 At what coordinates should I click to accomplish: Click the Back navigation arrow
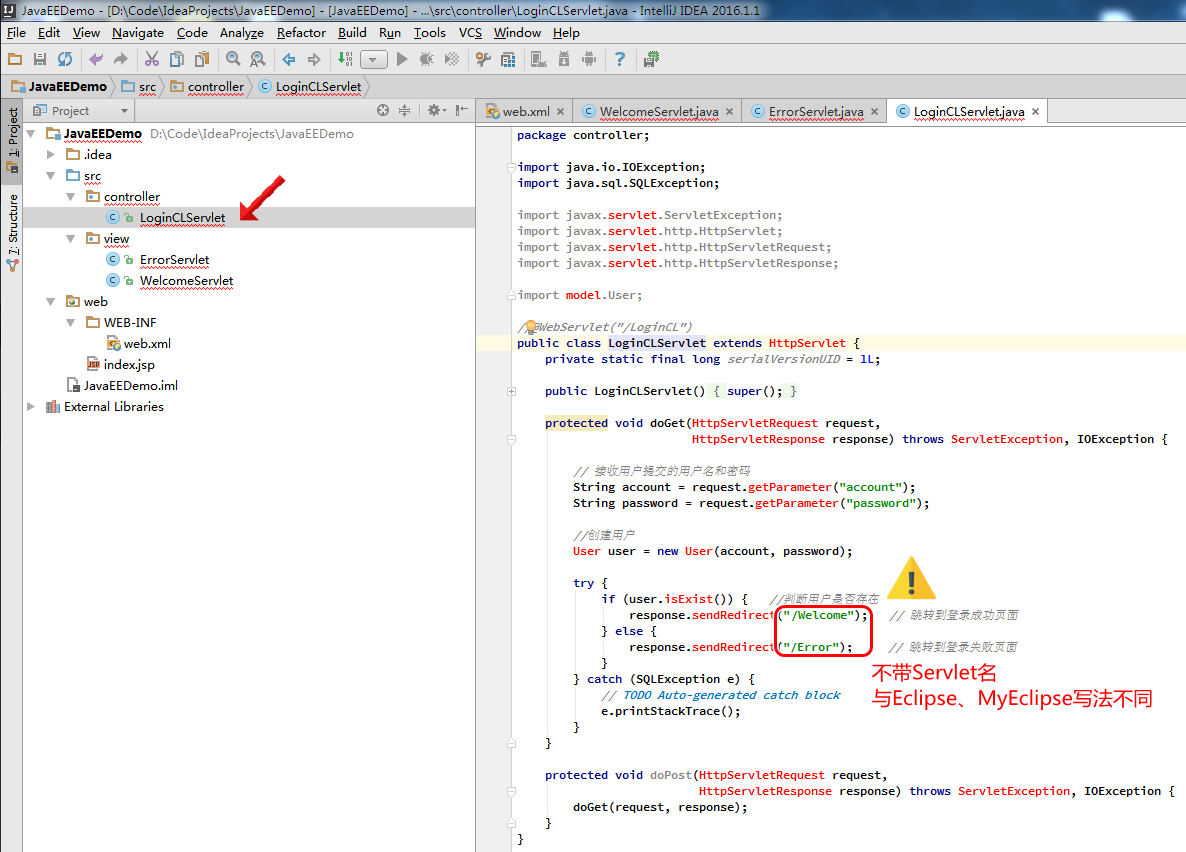click(289, 59)
